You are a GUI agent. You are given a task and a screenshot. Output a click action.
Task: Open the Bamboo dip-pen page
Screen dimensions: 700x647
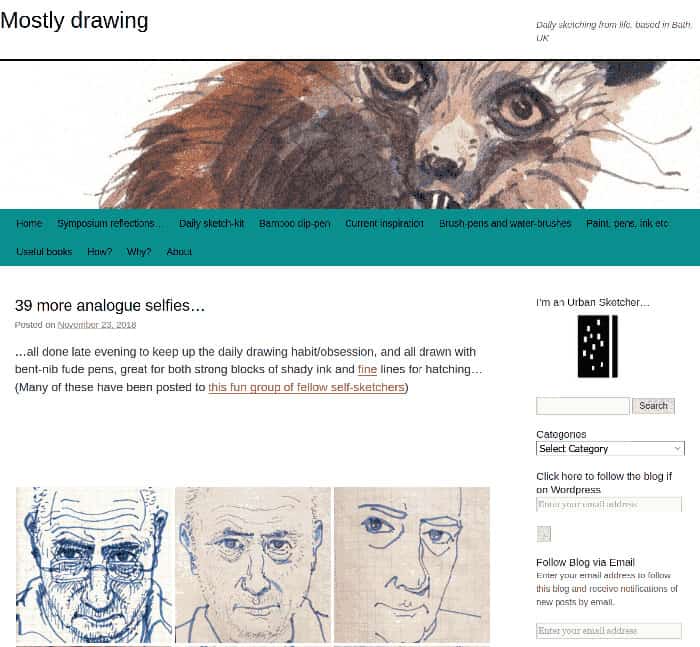click(295, 223)
